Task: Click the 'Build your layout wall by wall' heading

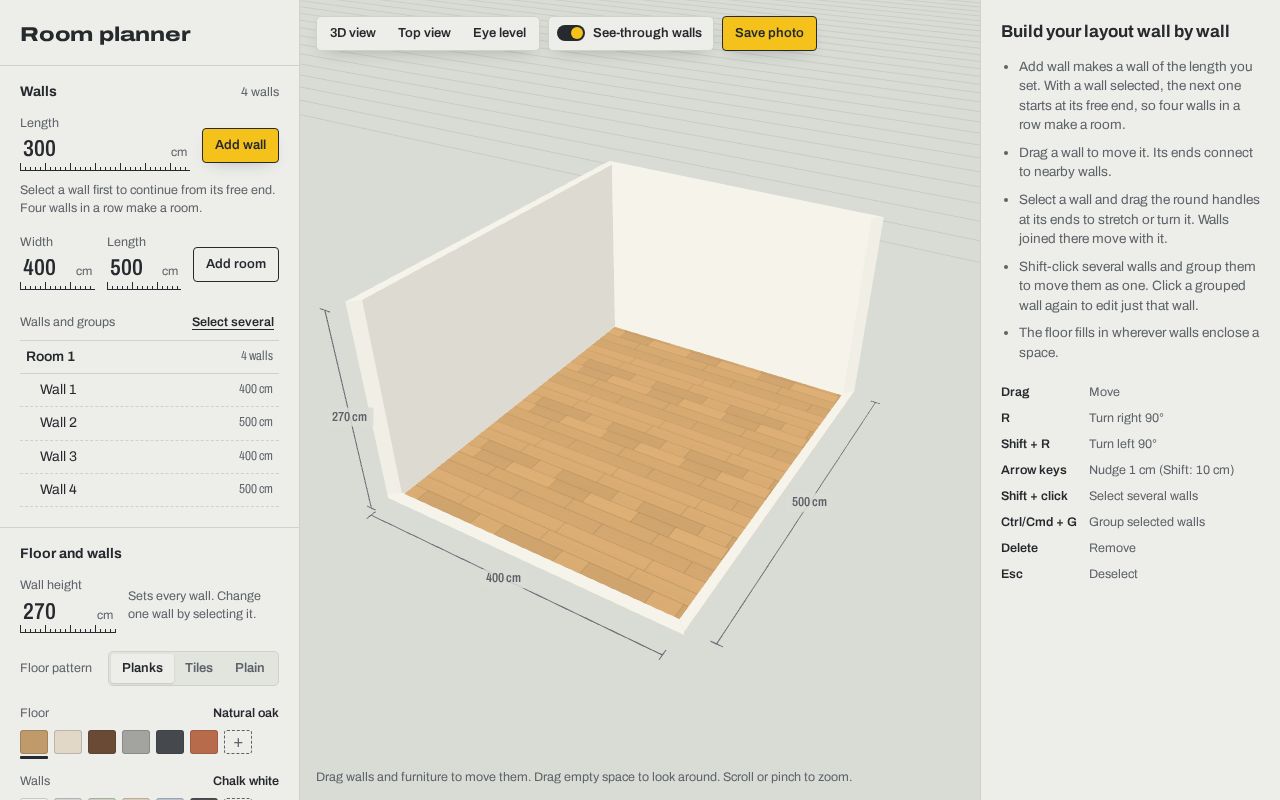Action: point(1115,32)
